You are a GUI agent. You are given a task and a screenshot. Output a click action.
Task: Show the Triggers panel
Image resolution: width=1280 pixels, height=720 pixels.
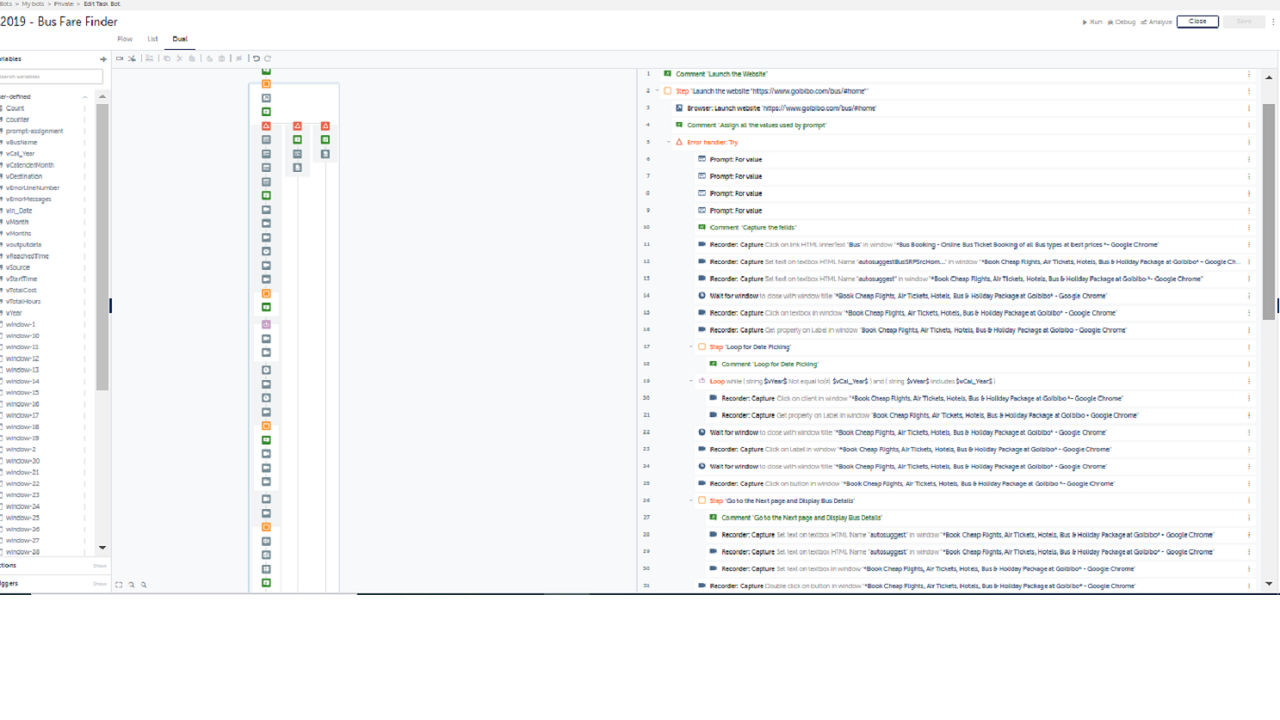(99, 584)
